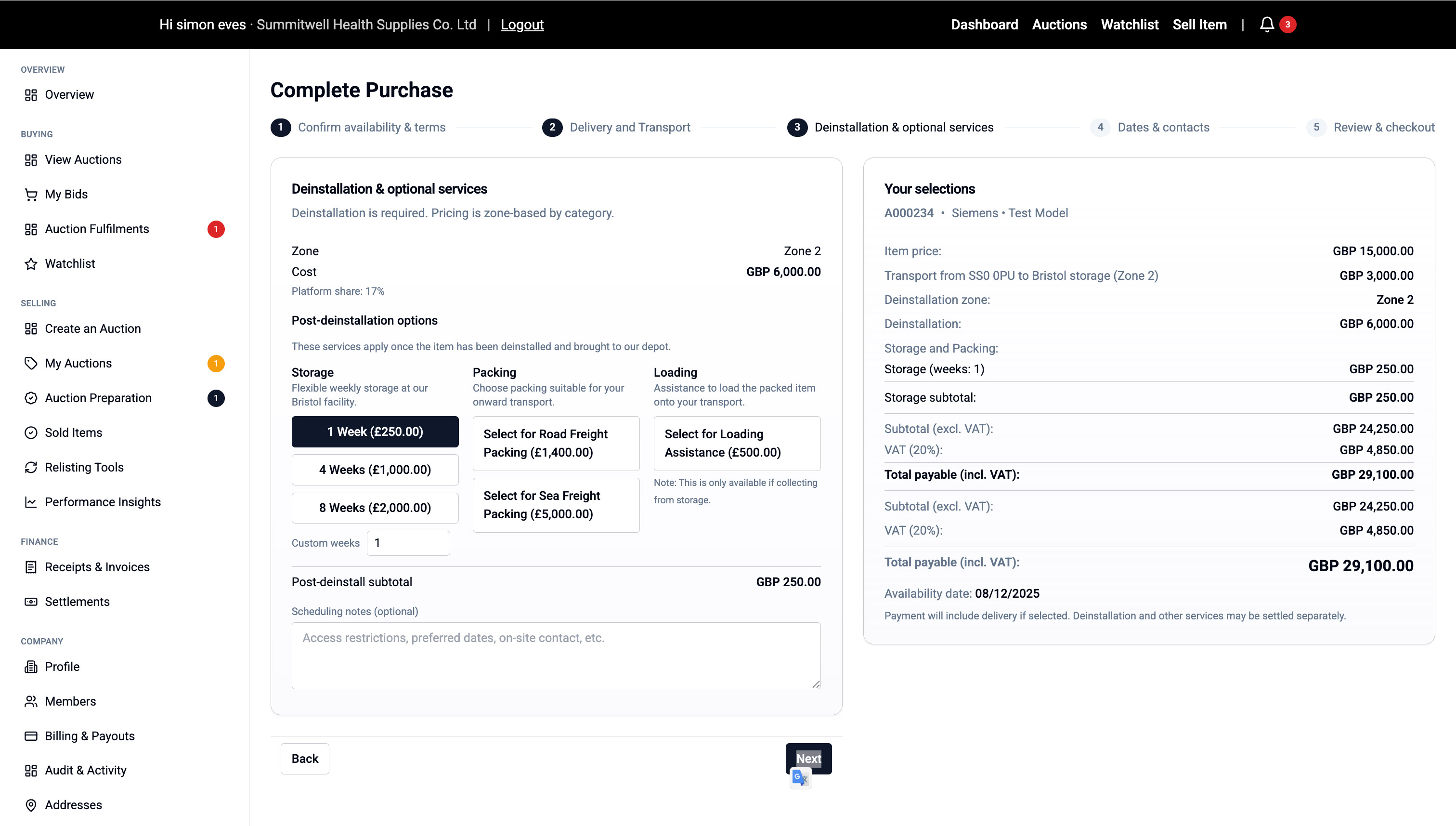Open Auctions in top navigation
The image size is (1456, 826).
(x=1059, y=25)
